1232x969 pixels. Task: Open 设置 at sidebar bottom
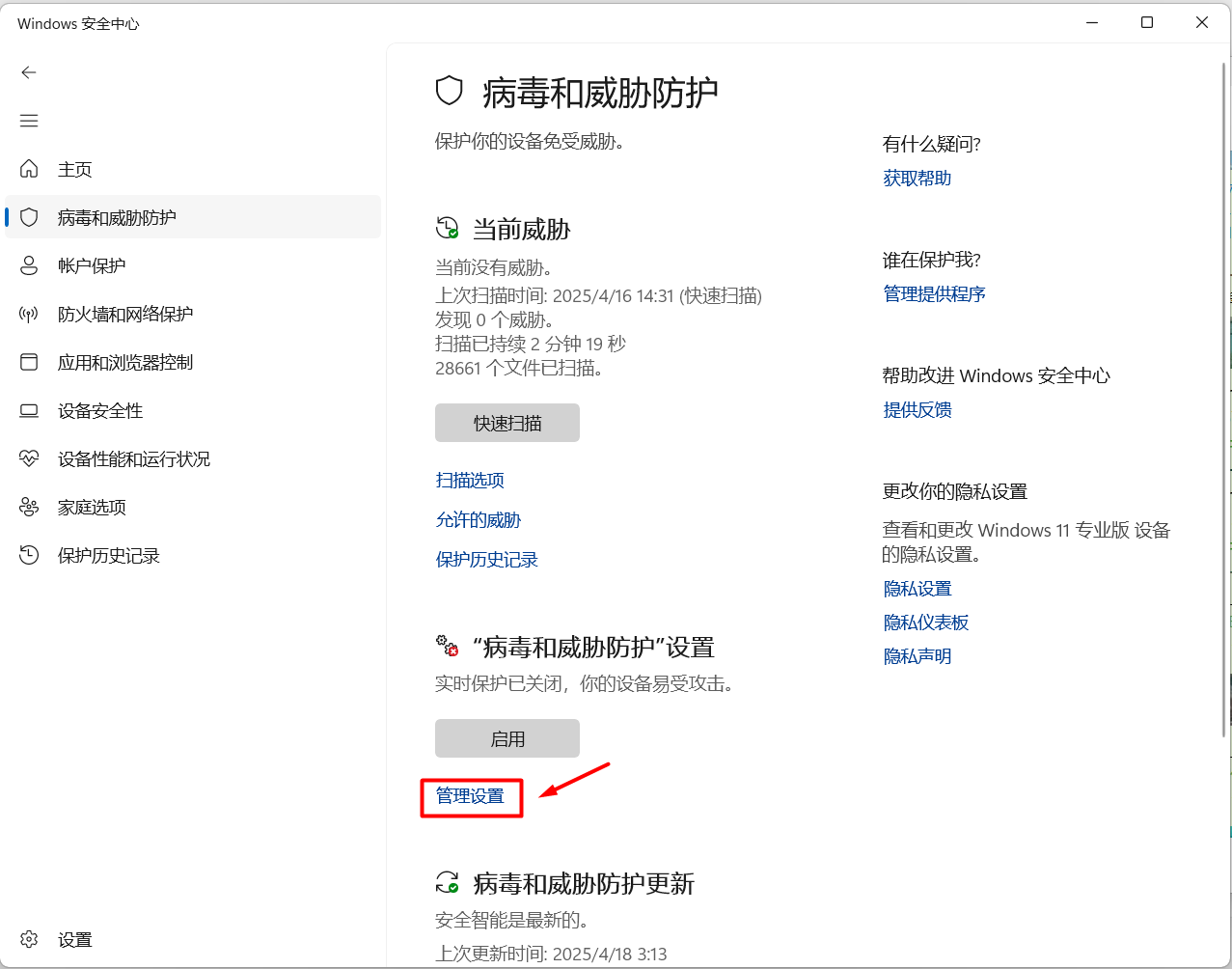click(x=193, y=939)
